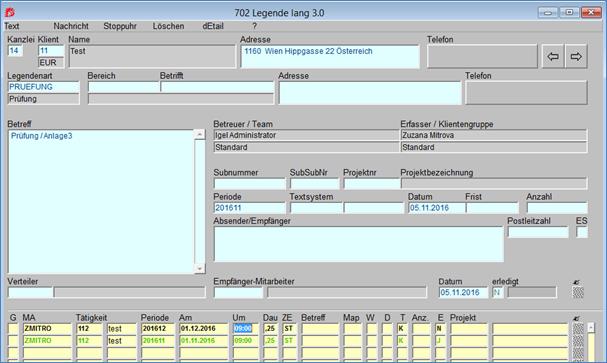The image size is (607, 363).
Task: Click the Periode field showing 201611
Action: (x=249, y=208)
